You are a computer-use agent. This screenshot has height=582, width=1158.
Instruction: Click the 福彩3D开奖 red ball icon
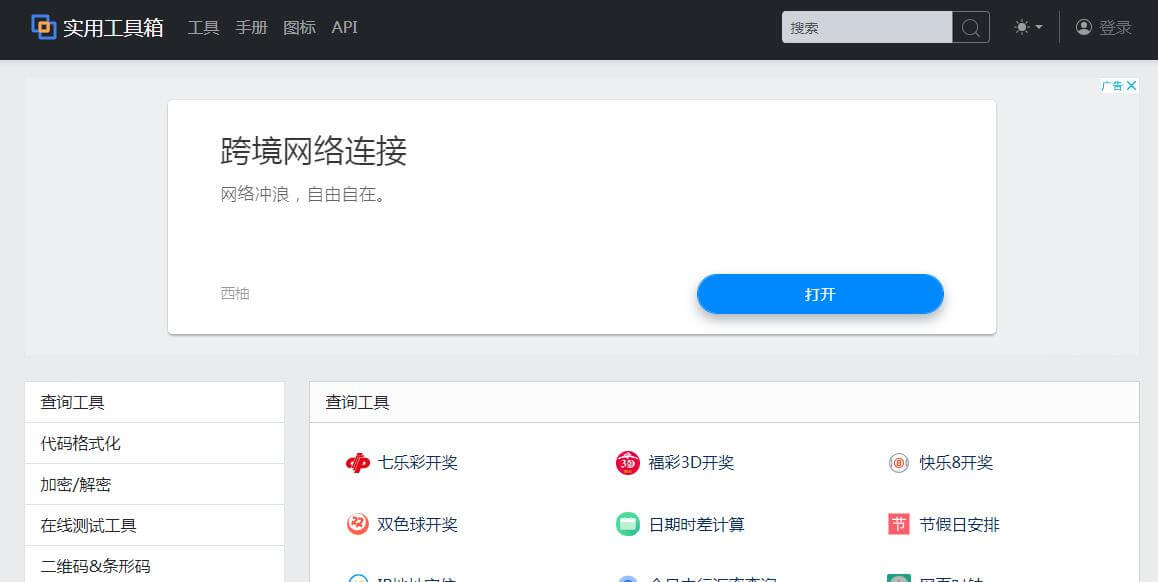[627, 463]
